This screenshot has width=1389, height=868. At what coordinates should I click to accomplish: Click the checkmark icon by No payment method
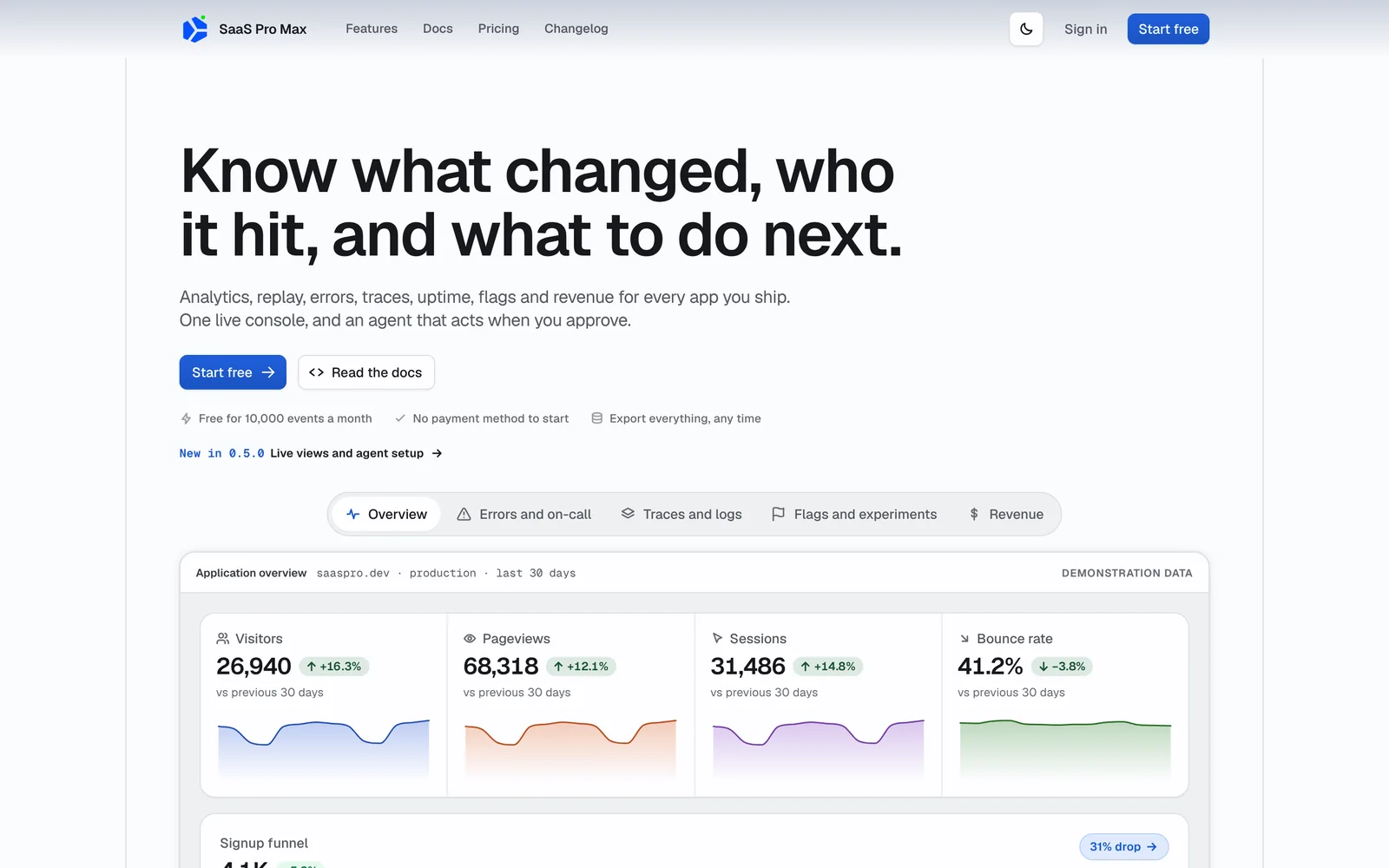[x=400, y=418]
